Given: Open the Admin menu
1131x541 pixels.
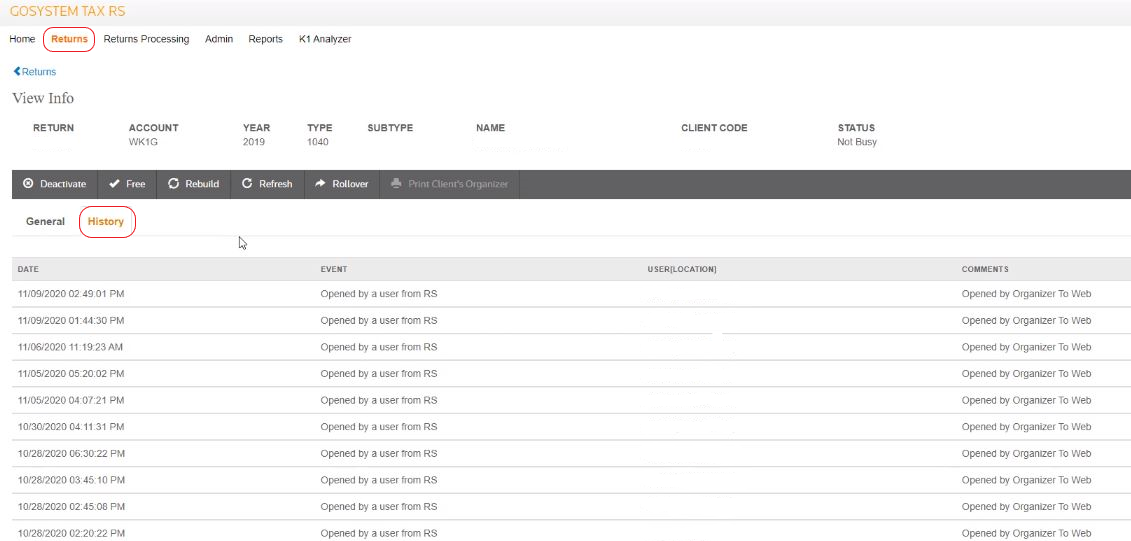Looking at the screenshot, I should click(x=219, y=39).
